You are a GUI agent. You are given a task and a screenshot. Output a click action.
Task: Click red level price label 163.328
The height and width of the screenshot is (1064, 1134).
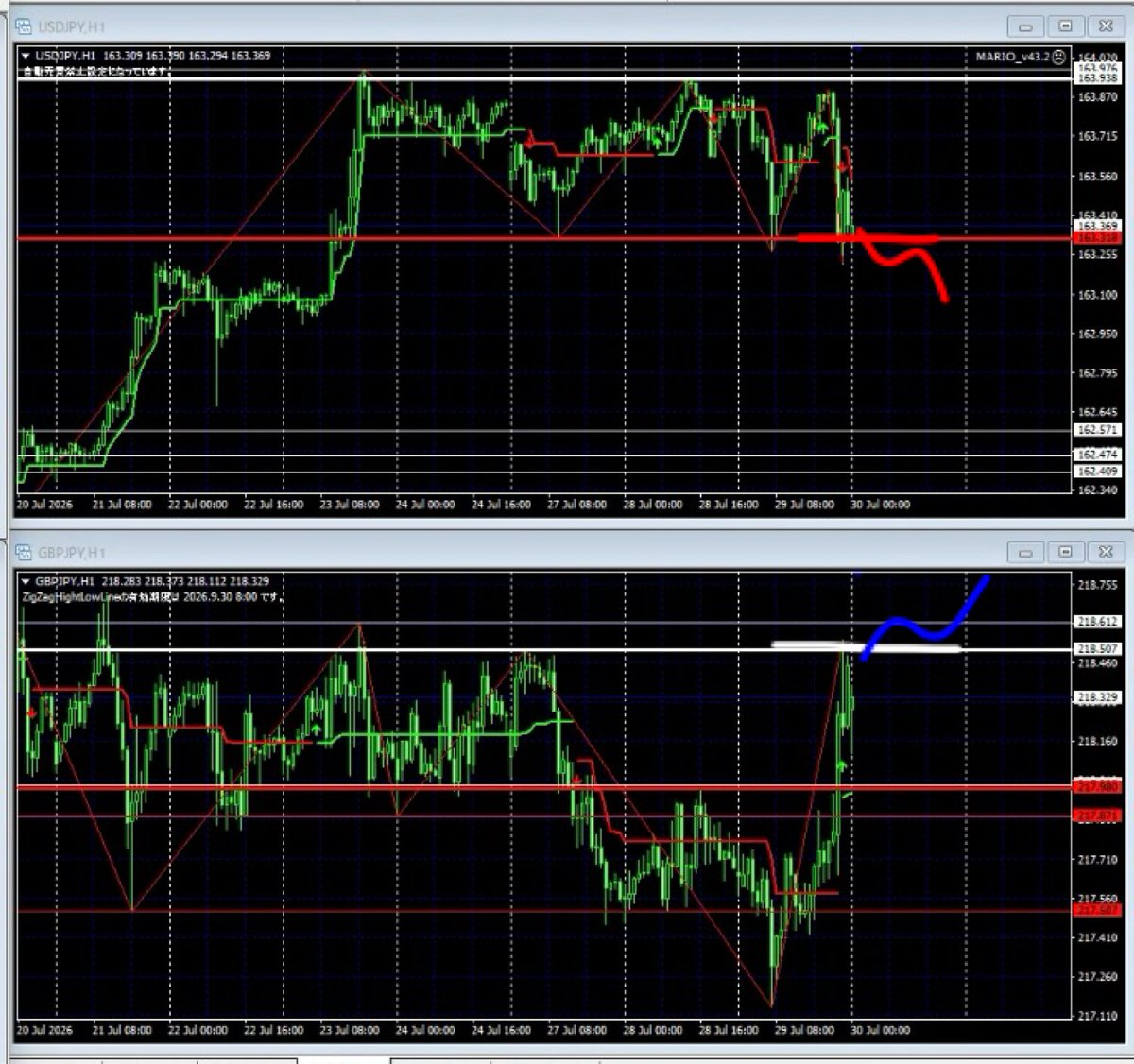point(1097,238)
